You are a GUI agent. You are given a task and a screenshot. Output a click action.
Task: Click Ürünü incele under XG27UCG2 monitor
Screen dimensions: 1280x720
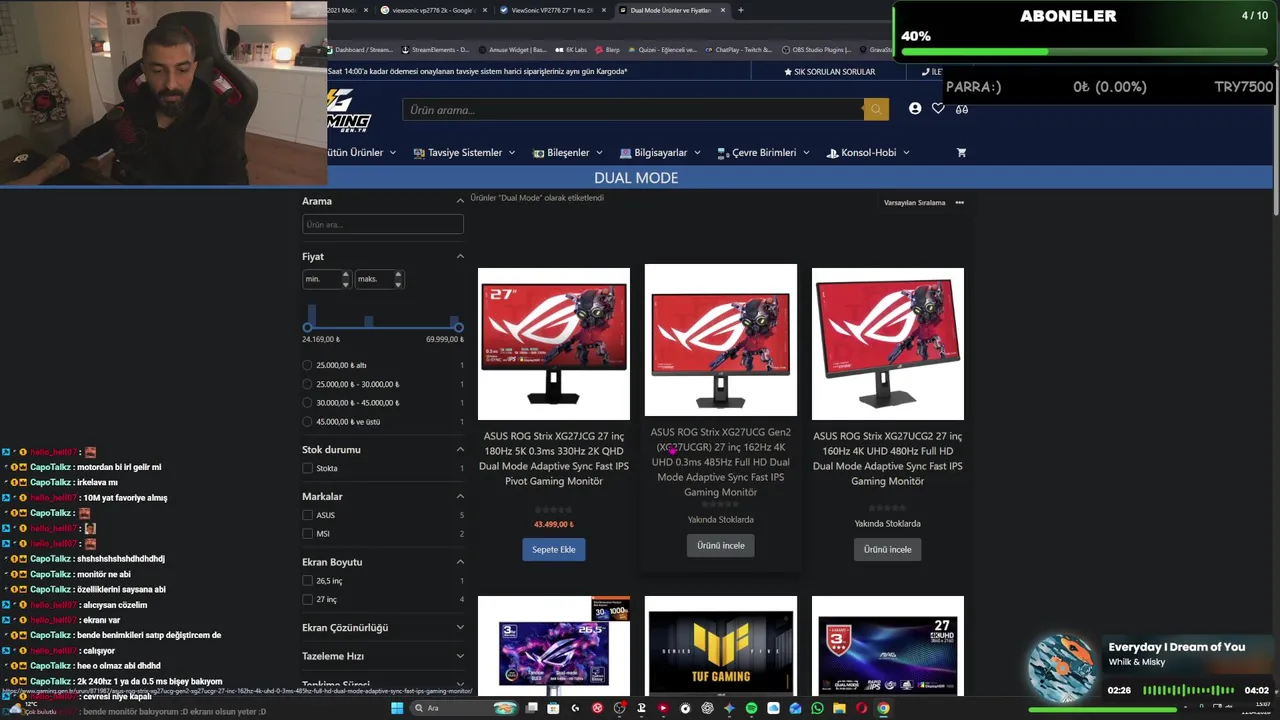click(888, 549)
